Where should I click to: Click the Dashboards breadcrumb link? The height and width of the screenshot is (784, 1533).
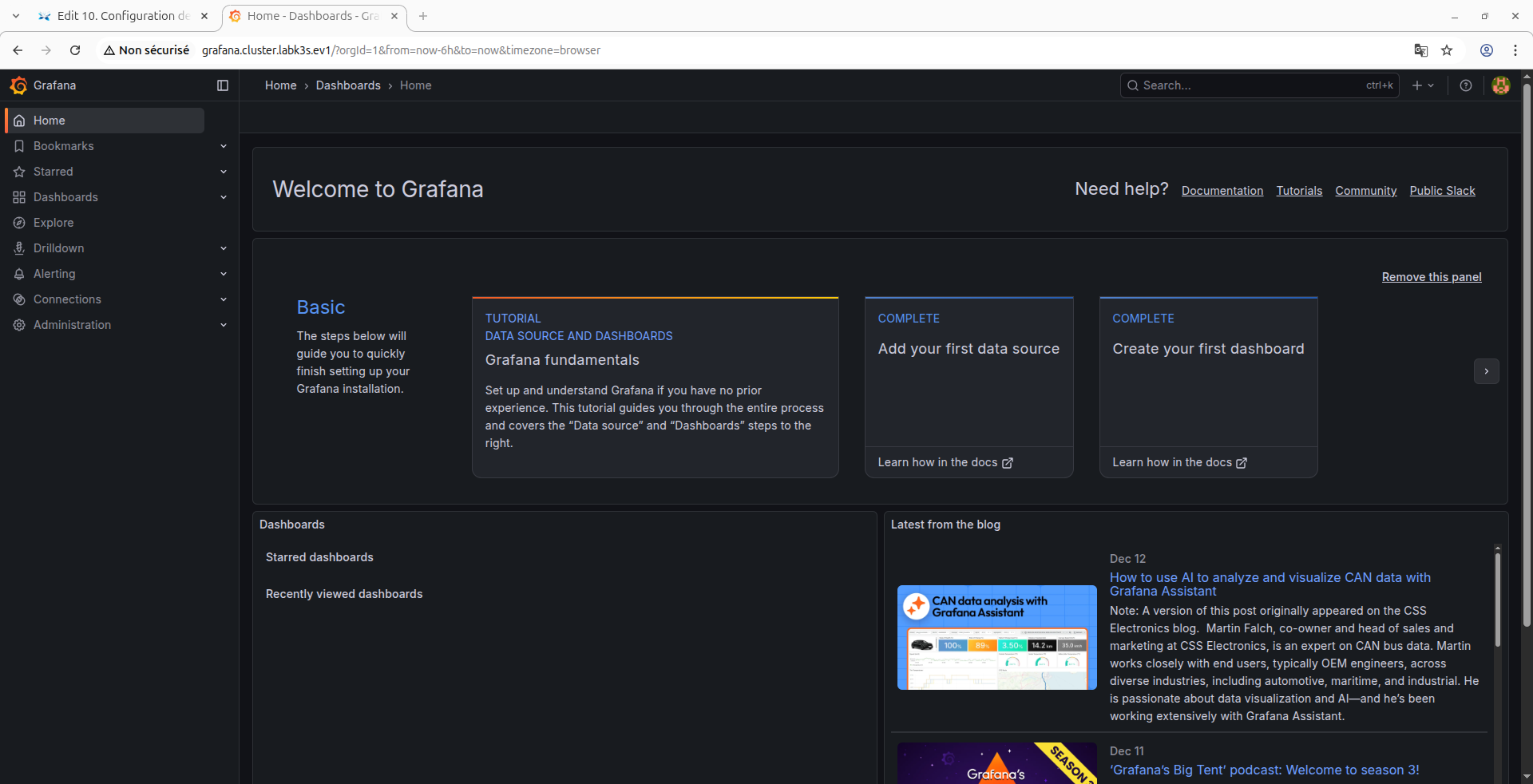pos(348,85)
